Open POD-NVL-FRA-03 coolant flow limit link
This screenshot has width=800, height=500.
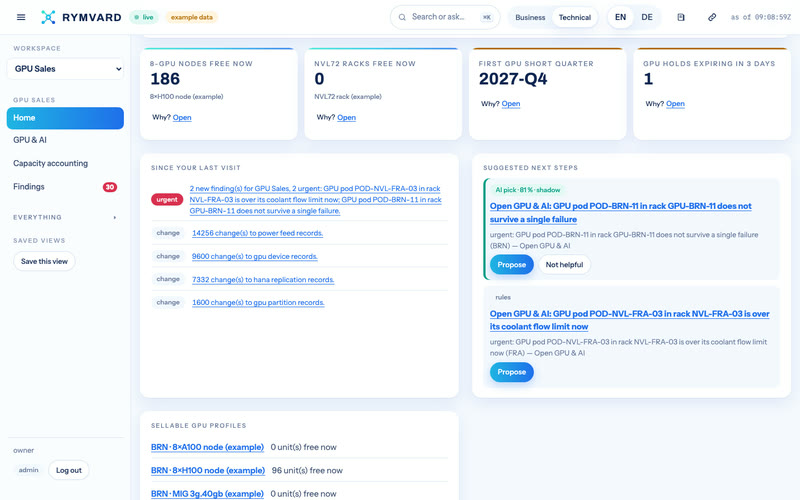click(630, 320)
